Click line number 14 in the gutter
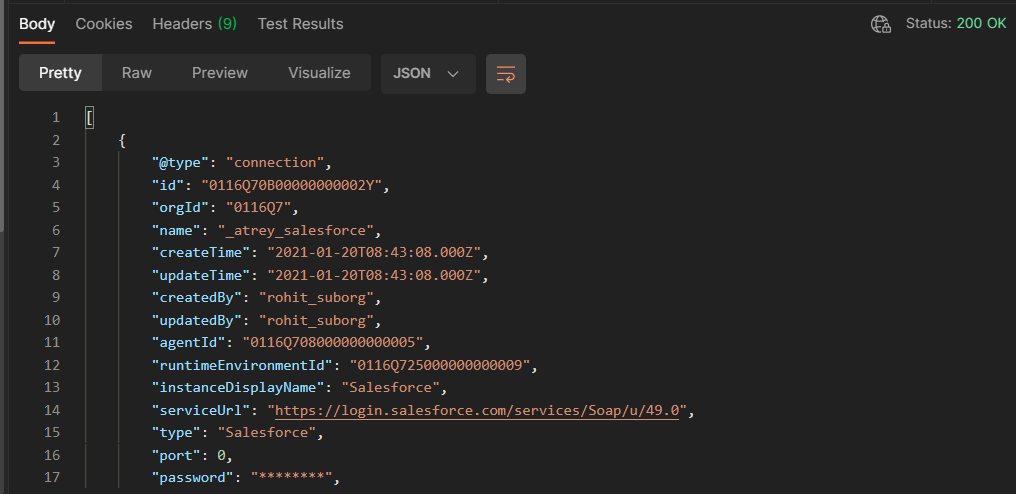Screen dimensions: 1016x494 52,410
